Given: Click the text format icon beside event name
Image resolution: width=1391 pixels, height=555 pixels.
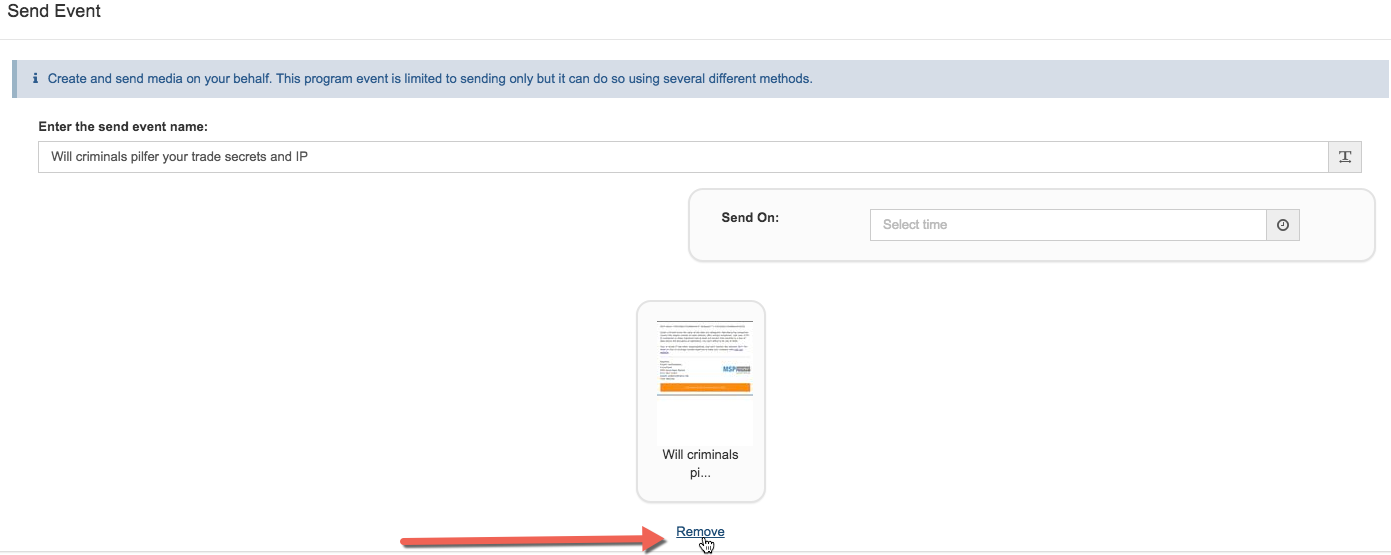Looking at the screenshot, I should coord(1344,157).
